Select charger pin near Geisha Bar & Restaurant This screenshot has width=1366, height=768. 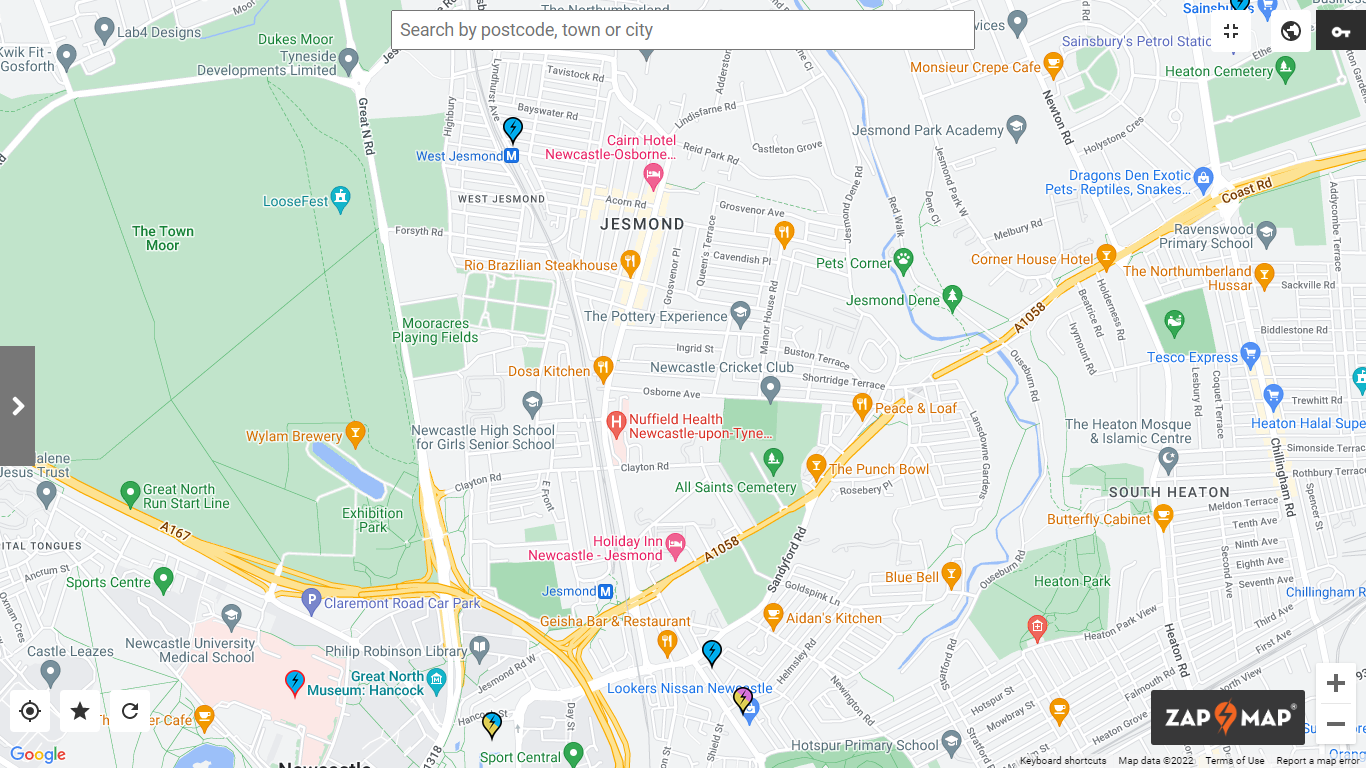click(711, 654)
